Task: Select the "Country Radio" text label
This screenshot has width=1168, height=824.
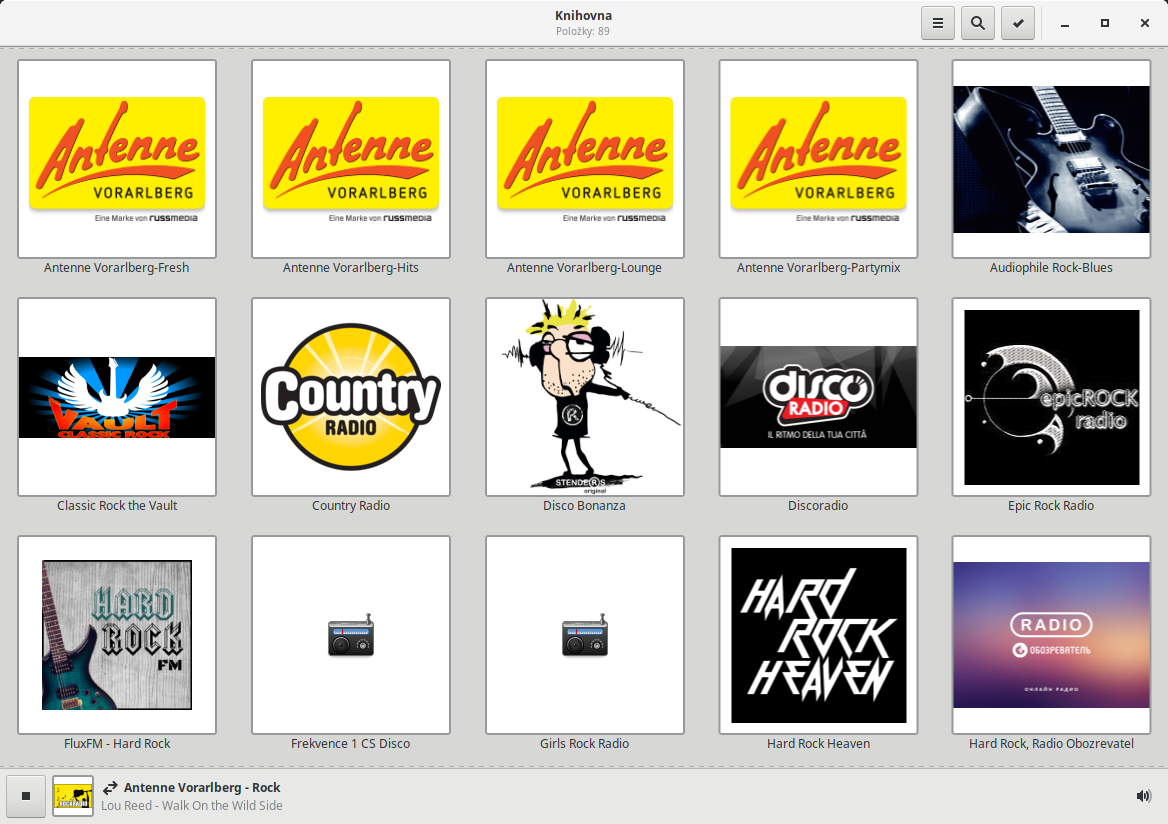Action: [x=351, y=505]
